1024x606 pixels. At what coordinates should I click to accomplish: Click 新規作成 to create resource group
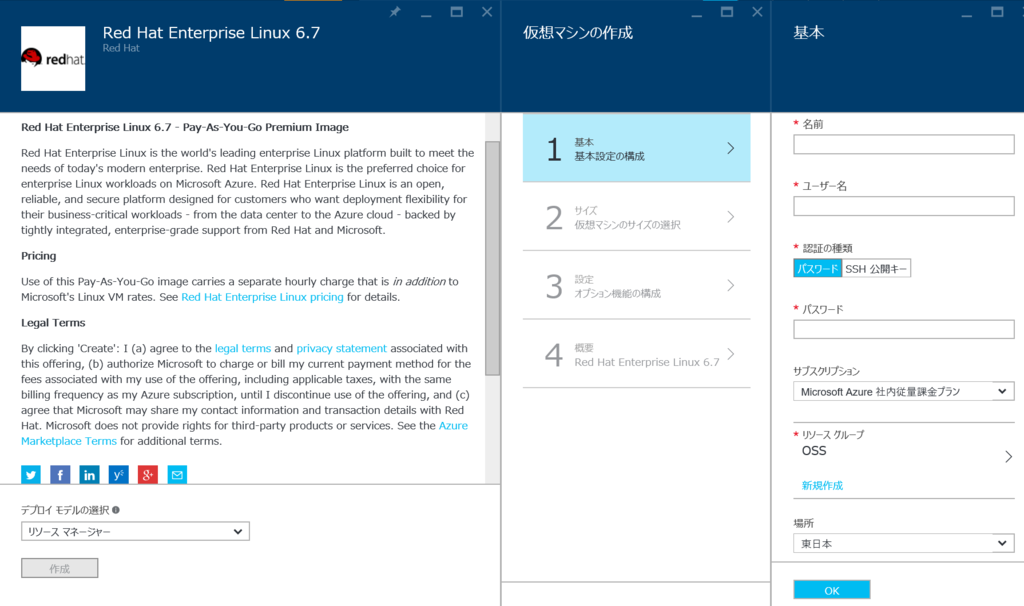point(822,485)
